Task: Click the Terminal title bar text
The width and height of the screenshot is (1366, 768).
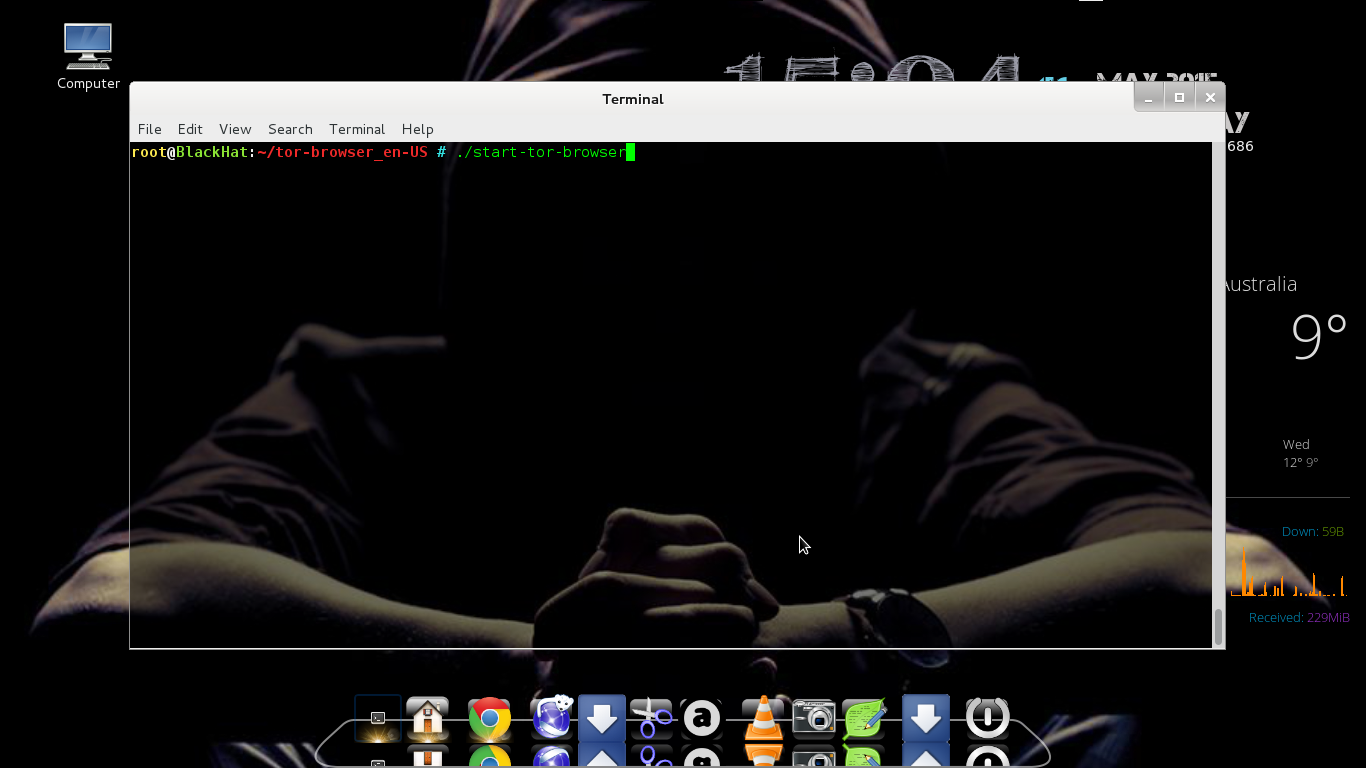Action: click(633, 99)
